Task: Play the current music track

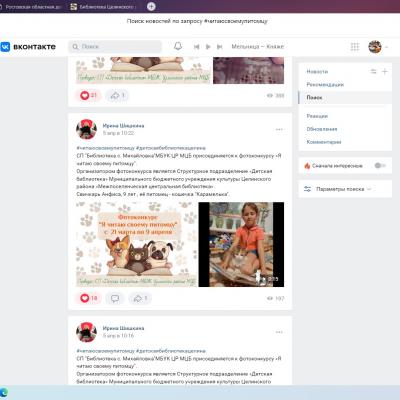Action: pos(208,47)
